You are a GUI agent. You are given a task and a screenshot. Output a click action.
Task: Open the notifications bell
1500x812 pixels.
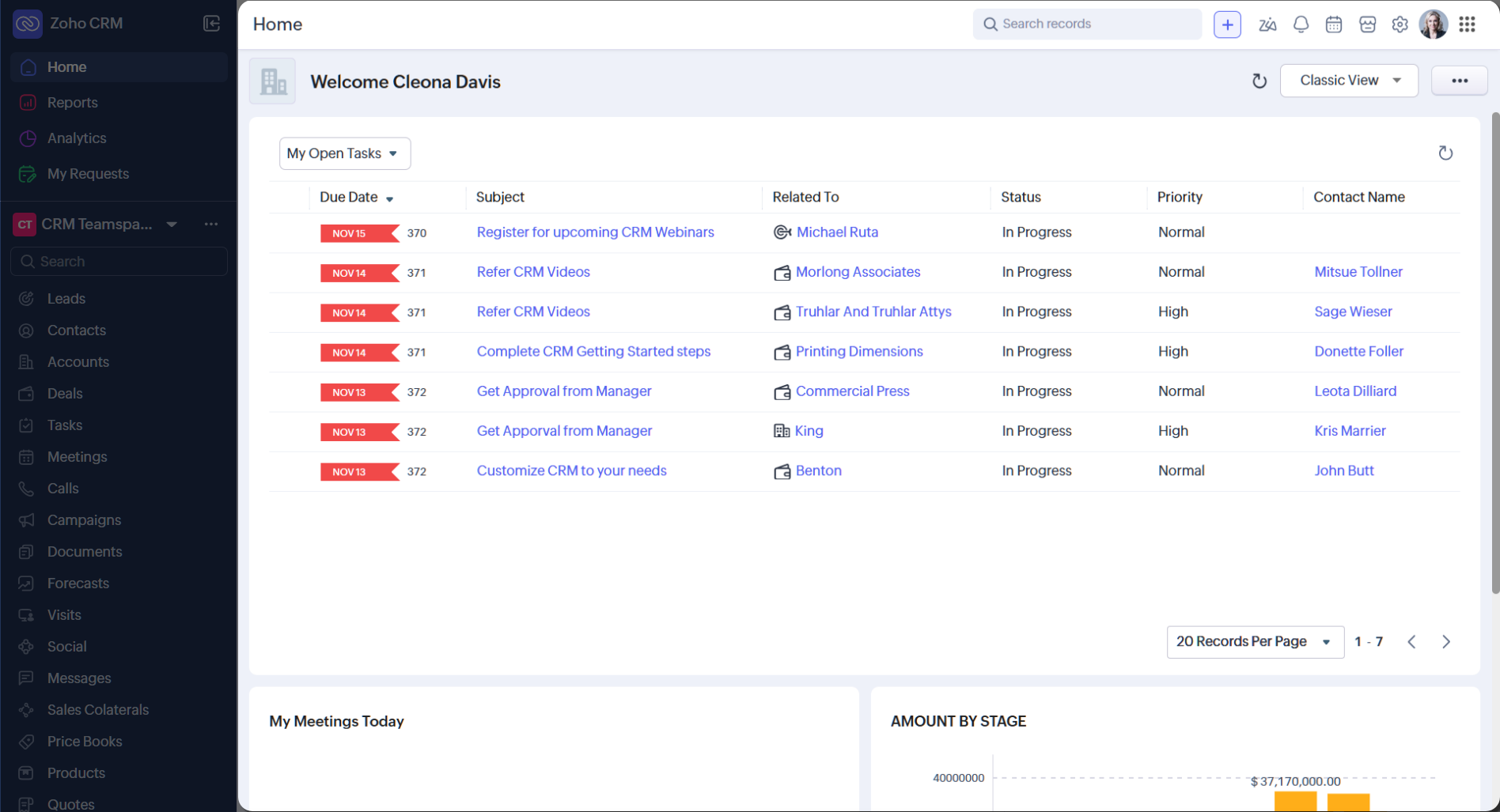coord(1301,25)
